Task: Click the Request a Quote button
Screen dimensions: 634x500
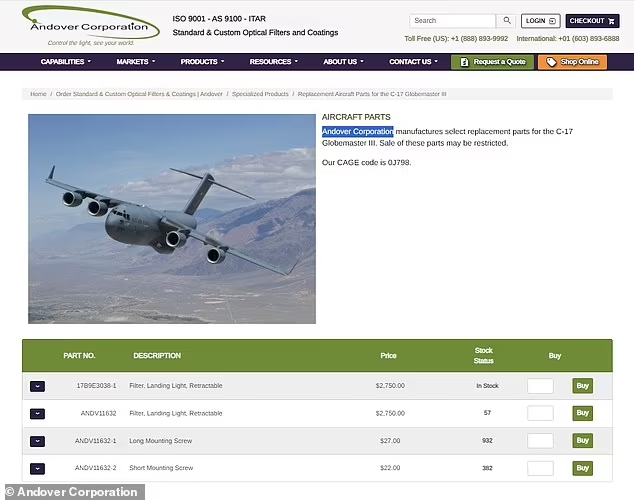Action: 492,62
